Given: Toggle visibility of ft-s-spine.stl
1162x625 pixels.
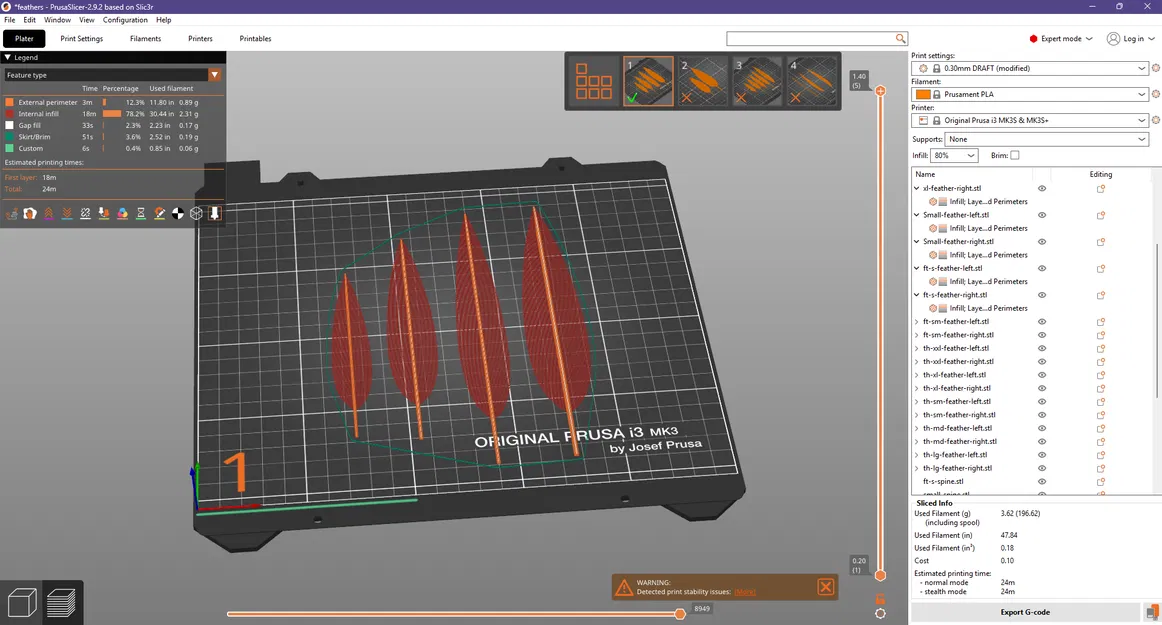Looking at the screenshot, I should [1042, 482].
